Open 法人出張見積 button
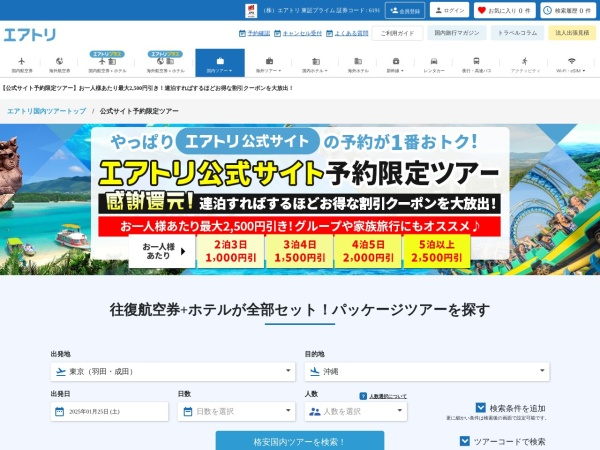Screen dimensions: 600x450 coord(572,33)
